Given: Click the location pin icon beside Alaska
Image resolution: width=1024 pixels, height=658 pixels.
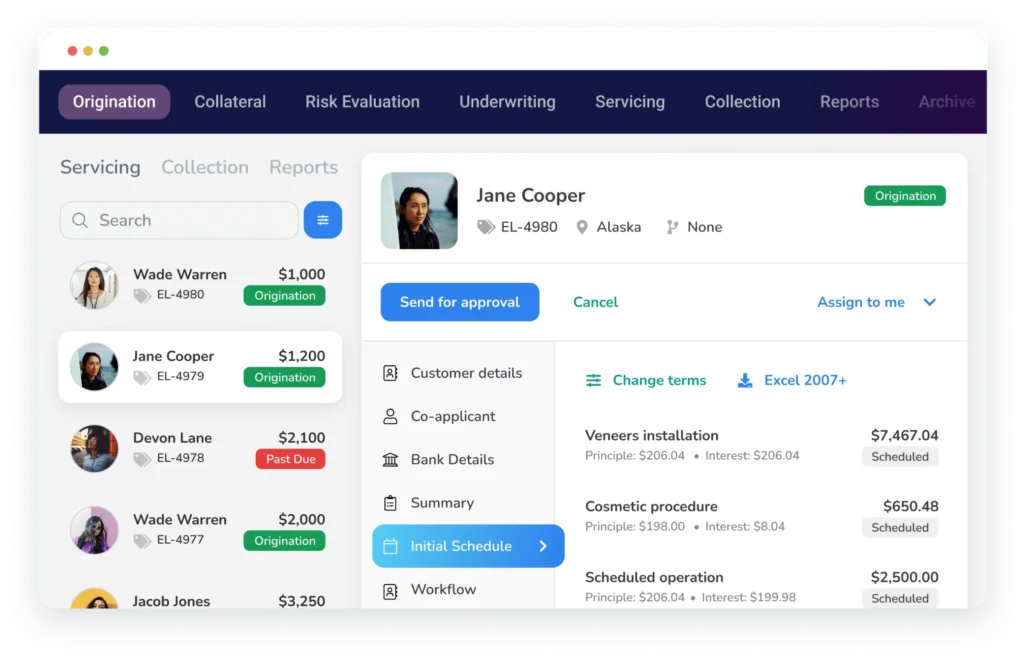Looking at the screenshot, I should click(582, 227).
